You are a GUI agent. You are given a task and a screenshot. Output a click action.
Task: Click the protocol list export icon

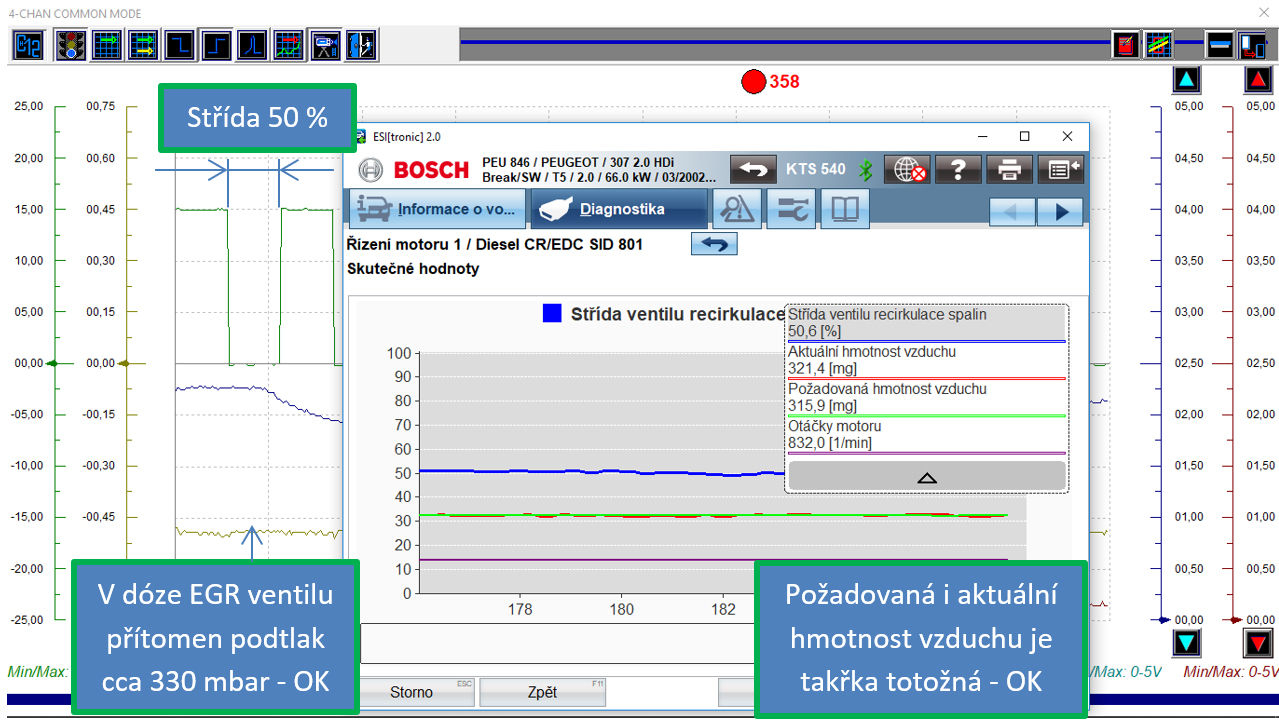tap(1061, 170)
